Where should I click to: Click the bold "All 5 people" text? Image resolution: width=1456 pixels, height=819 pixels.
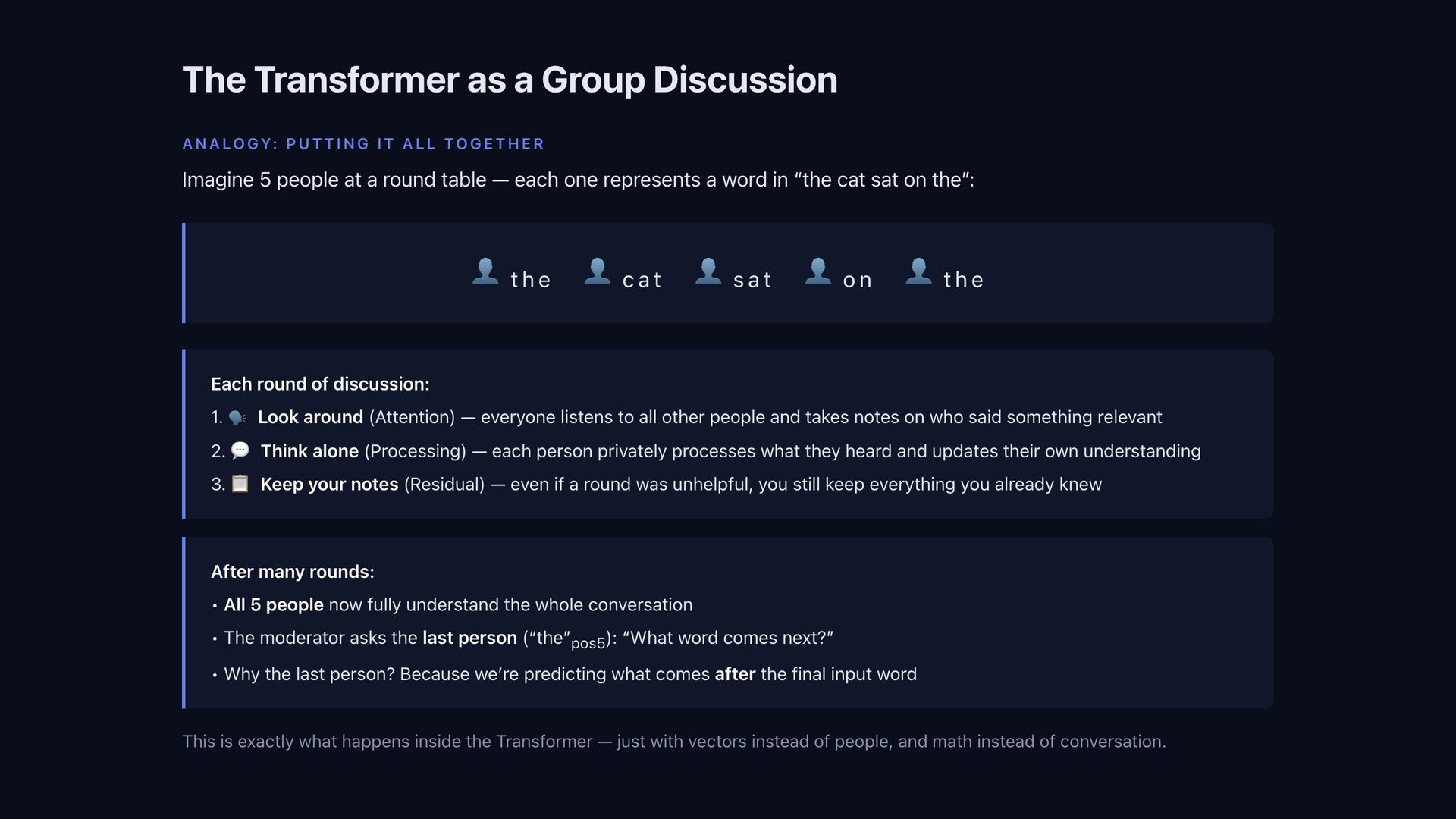(x=273, y=605)
